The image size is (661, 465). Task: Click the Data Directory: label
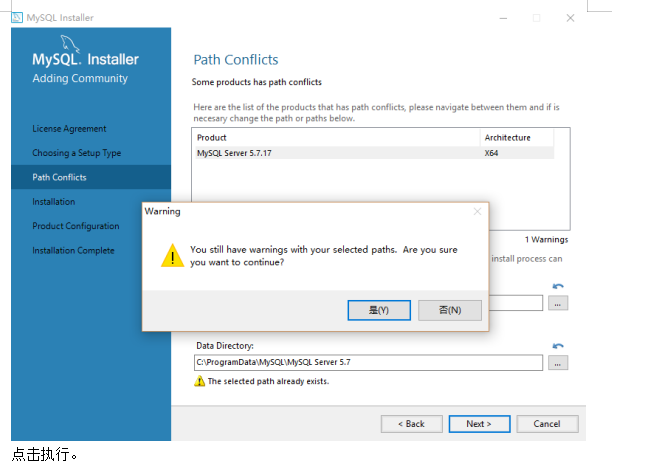(x=225, y=346)
